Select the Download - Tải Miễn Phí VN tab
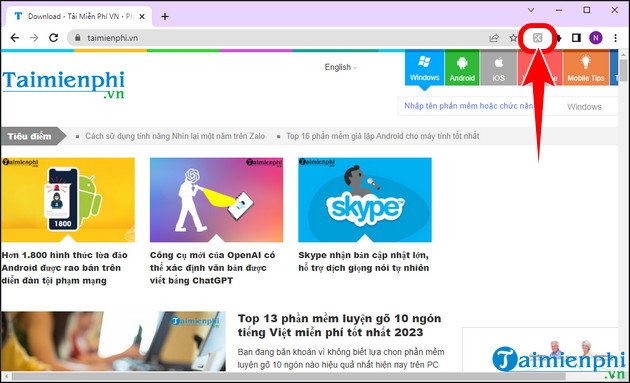Image resolution: width=630 pixels, height=383 pixels. [79, 16]
